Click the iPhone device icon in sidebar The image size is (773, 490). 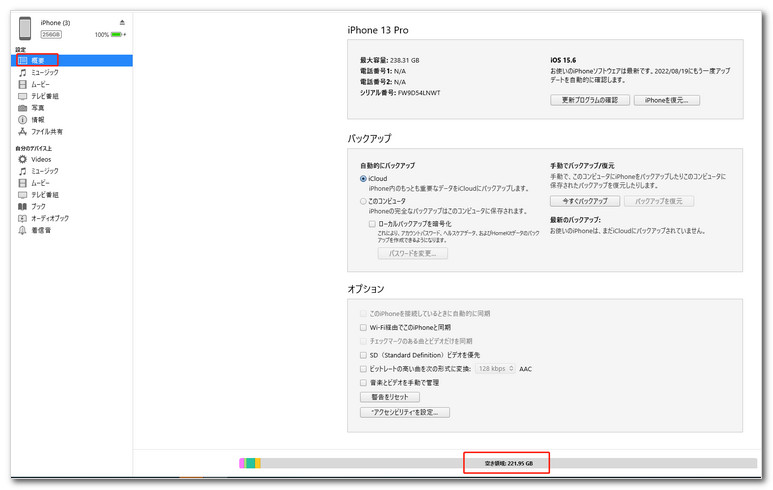25,28
